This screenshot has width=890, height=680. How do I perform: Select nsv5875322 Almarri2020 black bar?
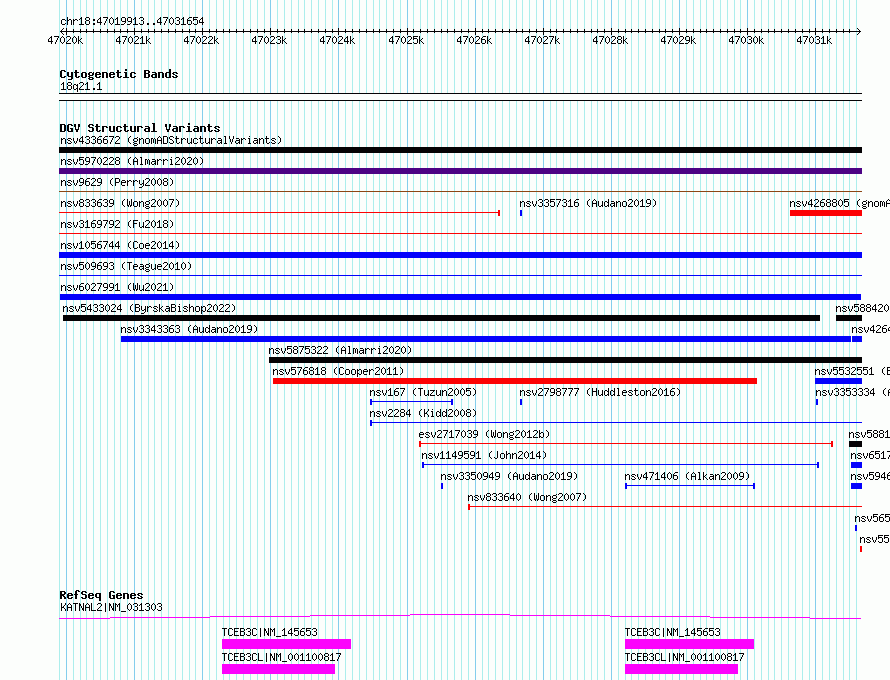click(x=565, y=360)
